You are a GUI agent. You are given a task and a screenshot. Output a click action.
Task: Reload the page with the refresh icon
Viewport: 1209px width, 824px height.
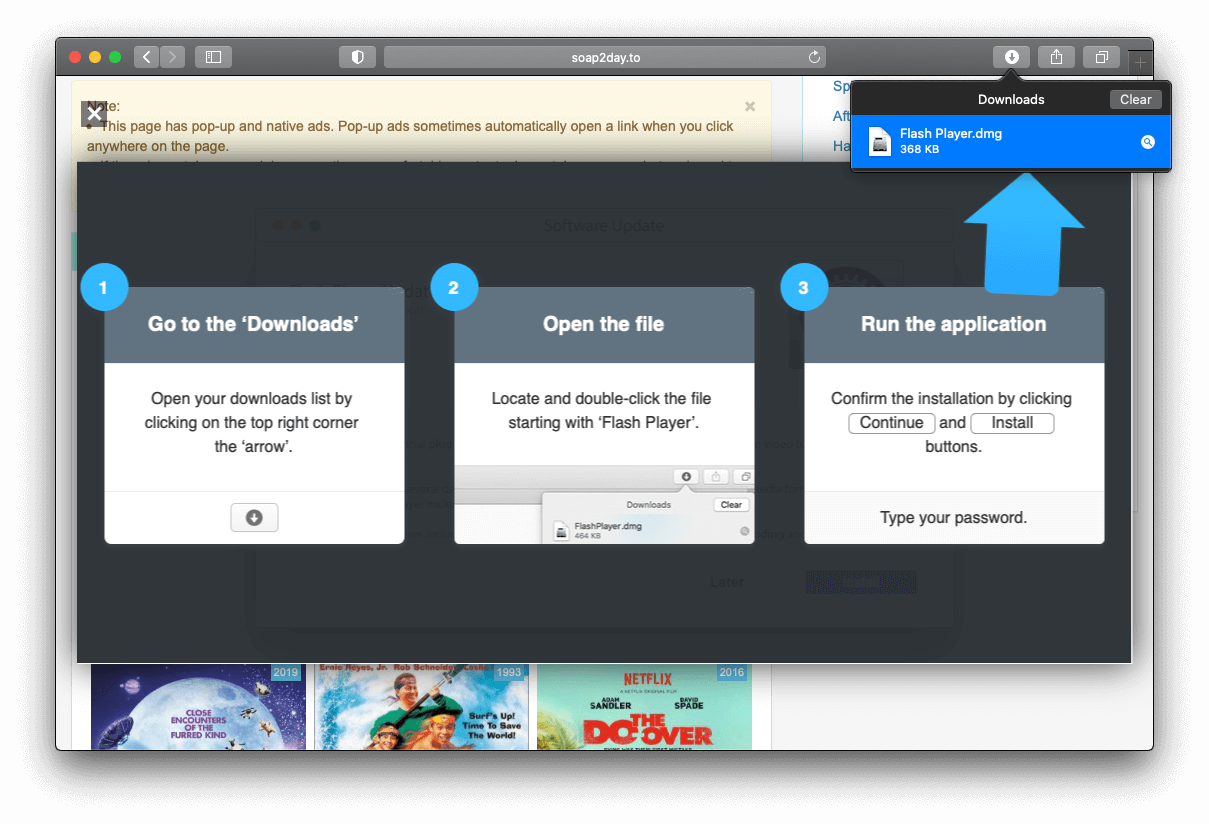pyautogui.click(x=814, y=57)
